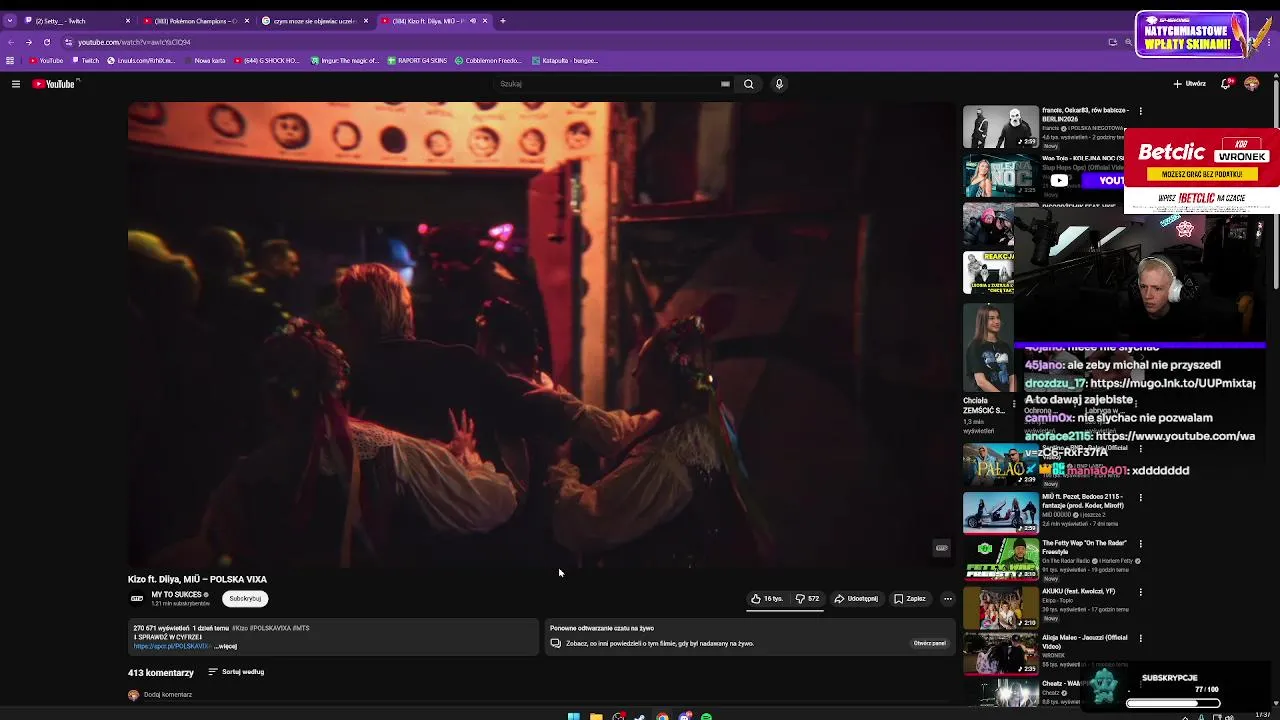Open MIÜ fantazja recommended video thumbnail
This screenshot has width=1280, height=720.
coord(1000,513)
